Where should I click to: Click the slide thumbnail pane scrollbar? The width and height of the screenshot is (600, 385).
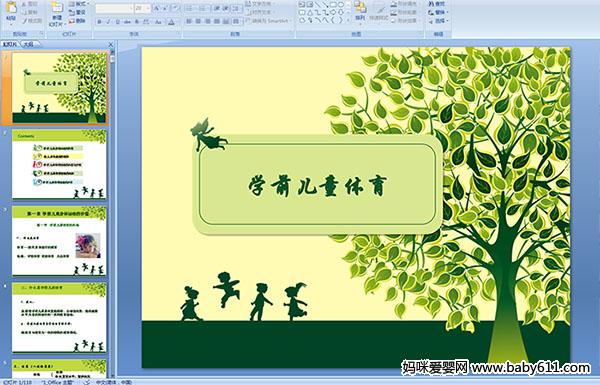[112, 214]
